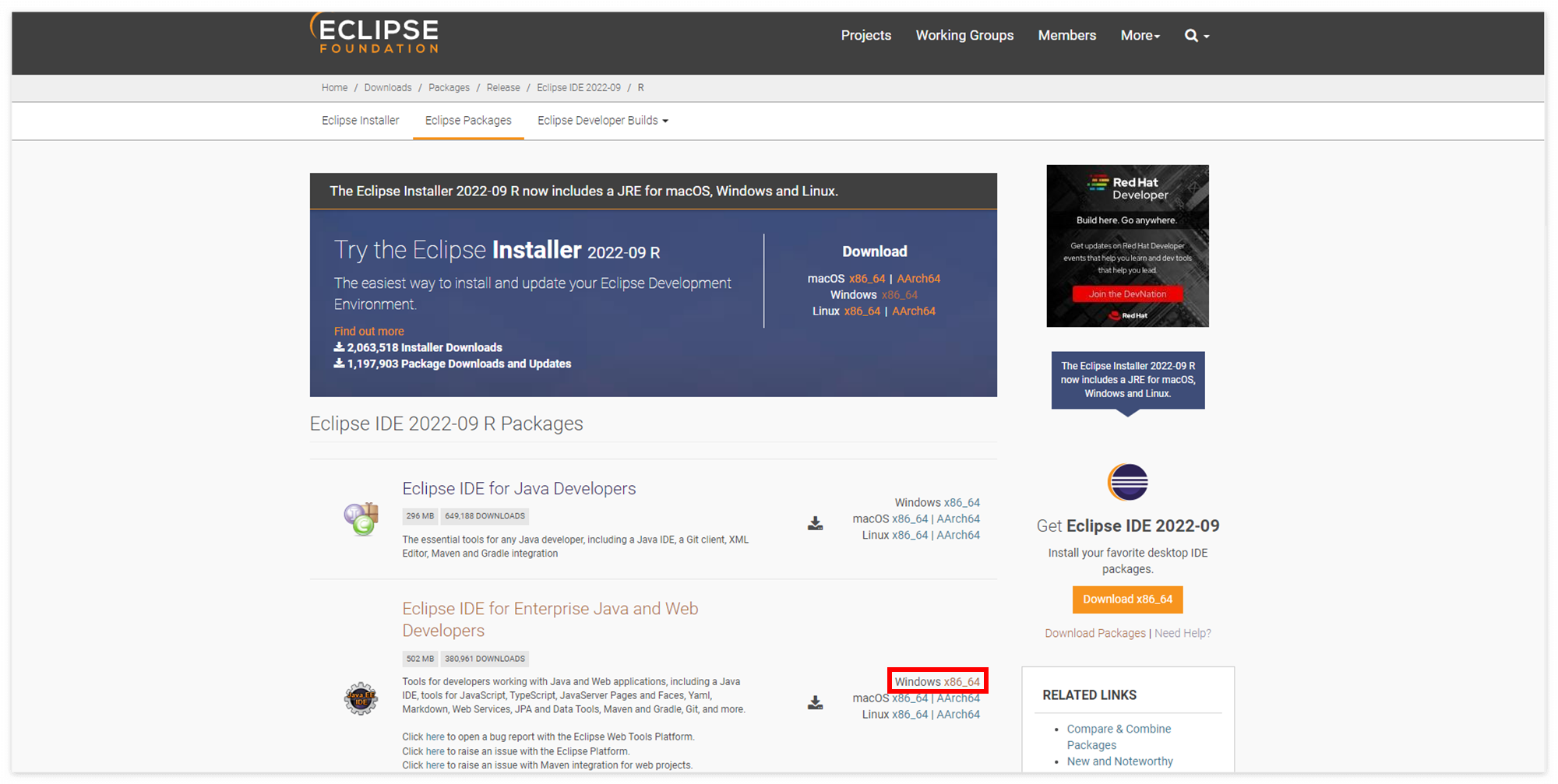The width and height of the screenshot is (1558, 784).
Task: Download installer for macOS AArch64
Action: pos(918,279)
